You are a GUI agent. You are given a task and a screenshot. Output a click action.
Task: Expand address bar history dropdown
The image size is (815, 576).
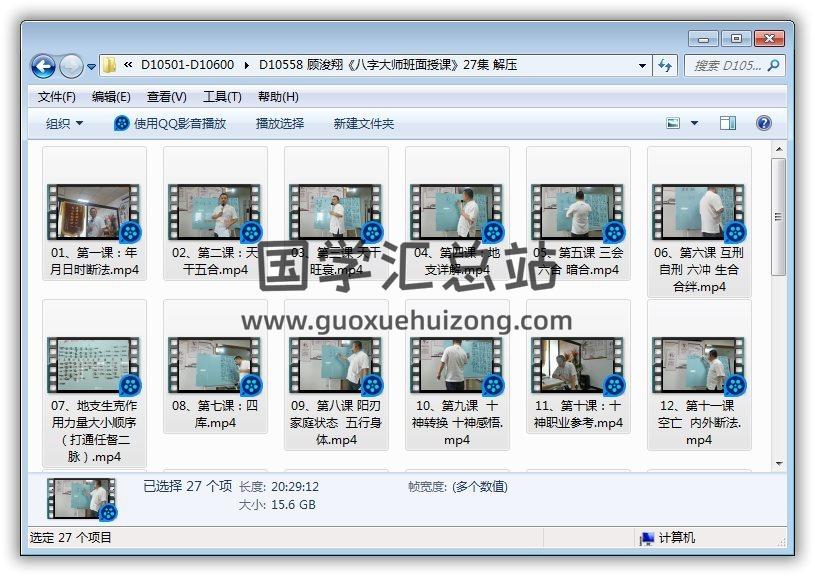(x=642, y=66)
